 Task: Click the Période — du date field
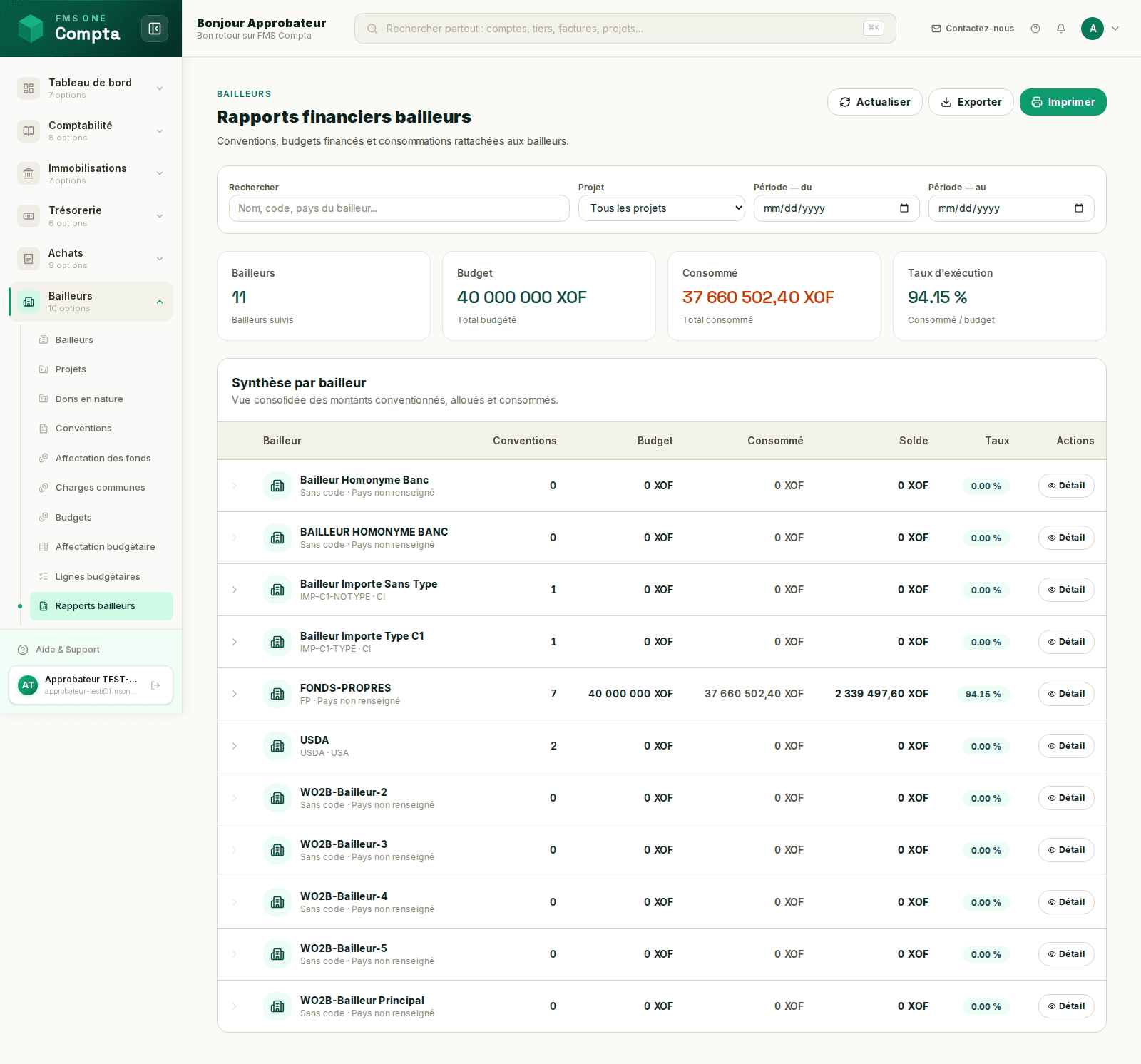pos(836,208)
